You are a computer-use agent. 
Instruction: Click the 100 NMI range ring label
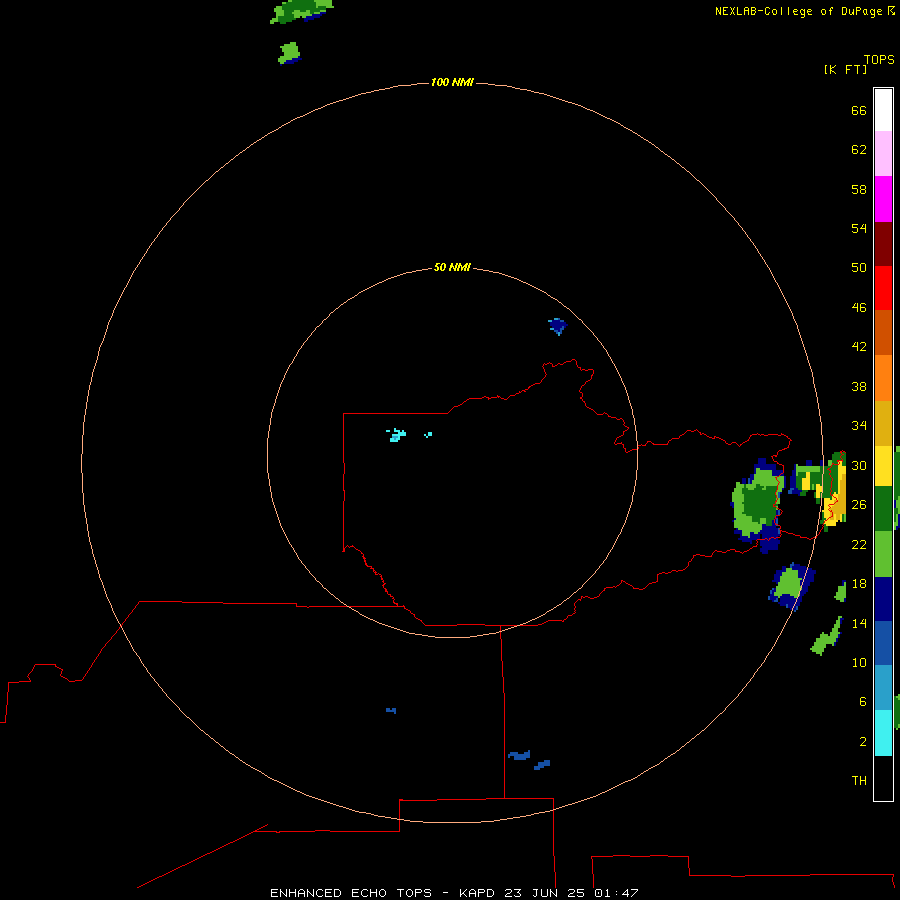(x=452, y=83)
